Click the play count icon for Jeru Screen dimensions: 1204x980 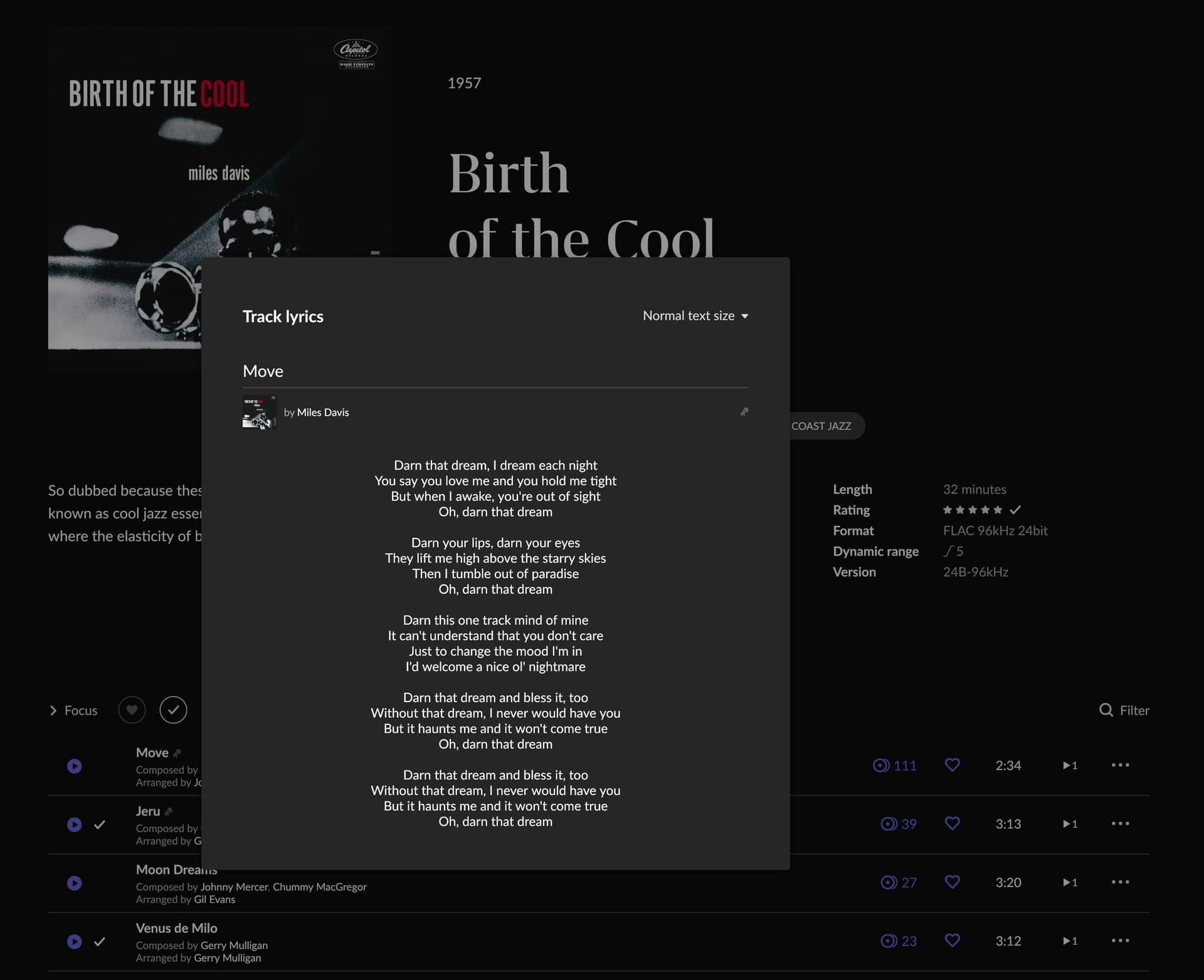(1070, 823)
